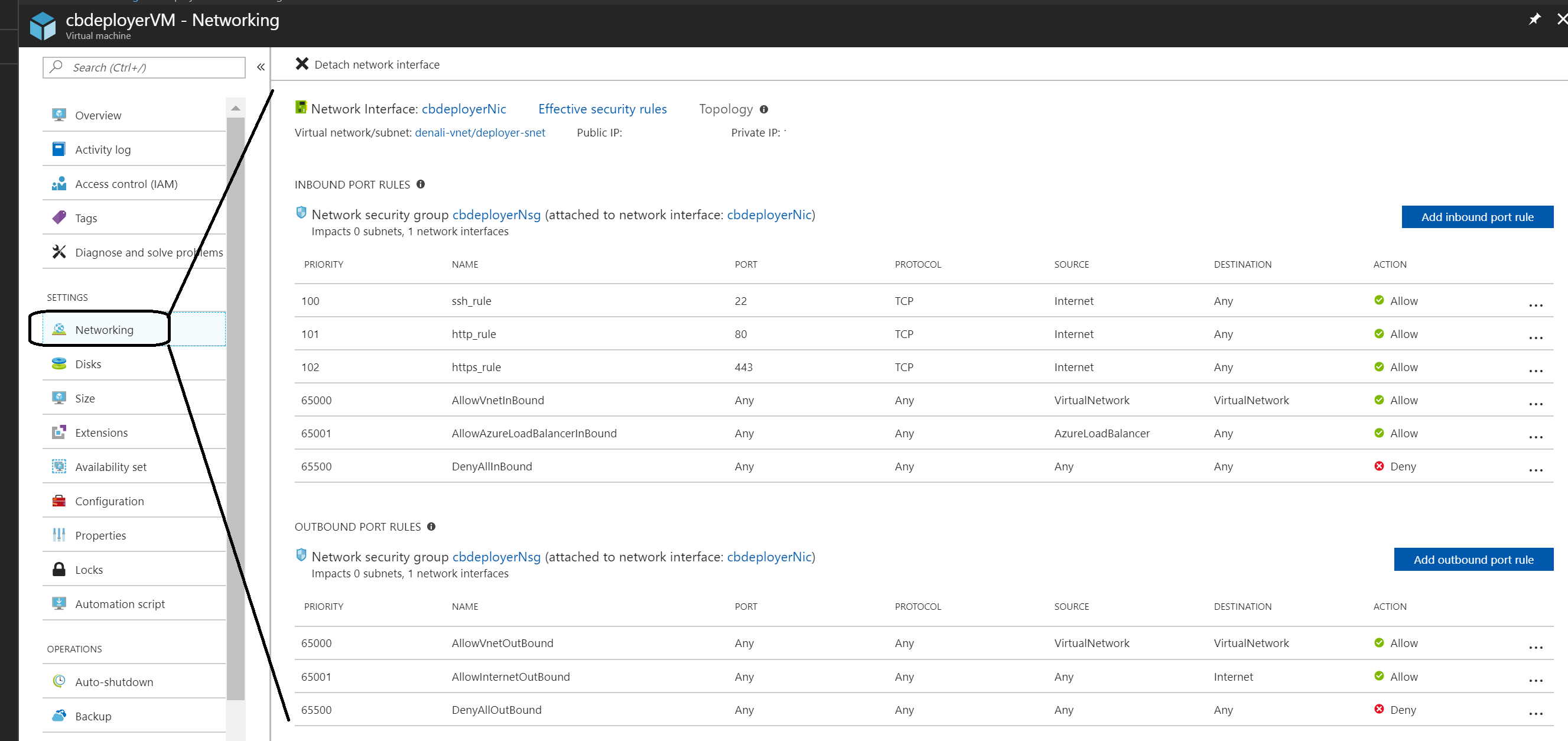The image size is (1568, 741).
Task: Open the DenyAllInBound row options ellipsis
Action: click(x=1535, y=470)
